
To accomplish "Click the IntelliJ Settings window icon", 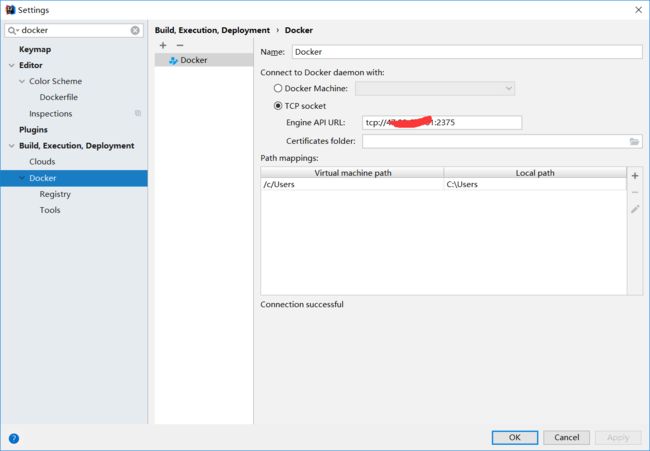I will tap(10, 10).
